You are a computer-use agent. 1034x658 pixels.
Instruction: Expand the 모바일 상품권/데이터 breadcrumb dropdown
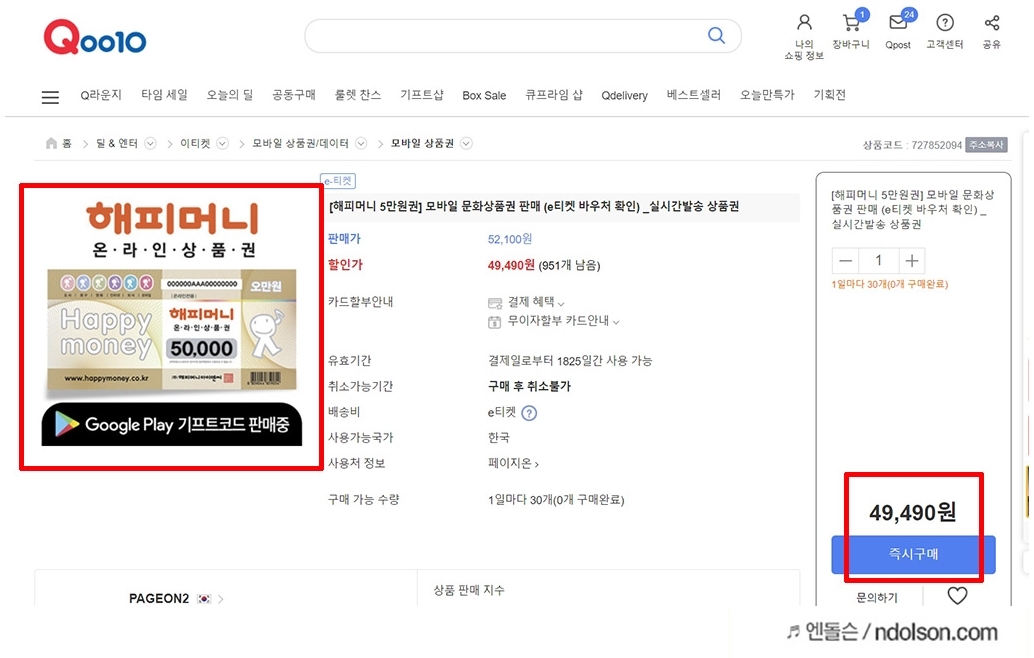pyautogui.click(x=361, y=143)
